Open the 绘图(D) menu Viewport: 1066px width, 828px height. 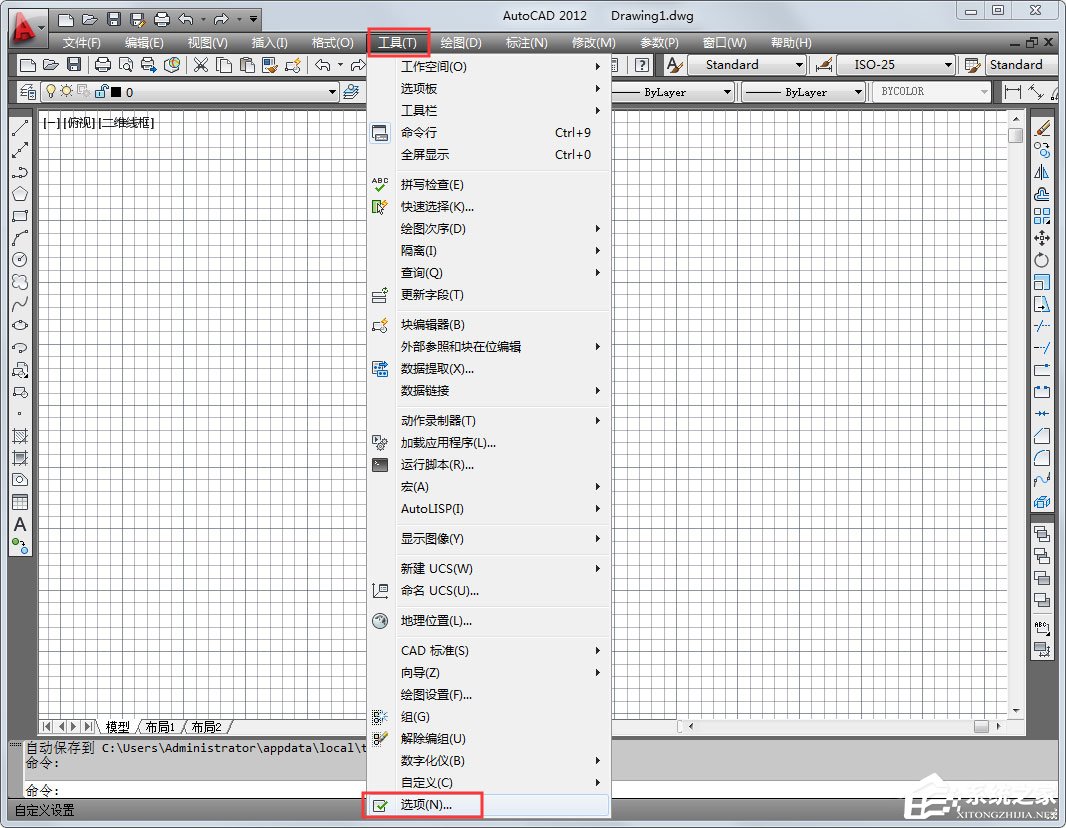click(x=460, y=42)
